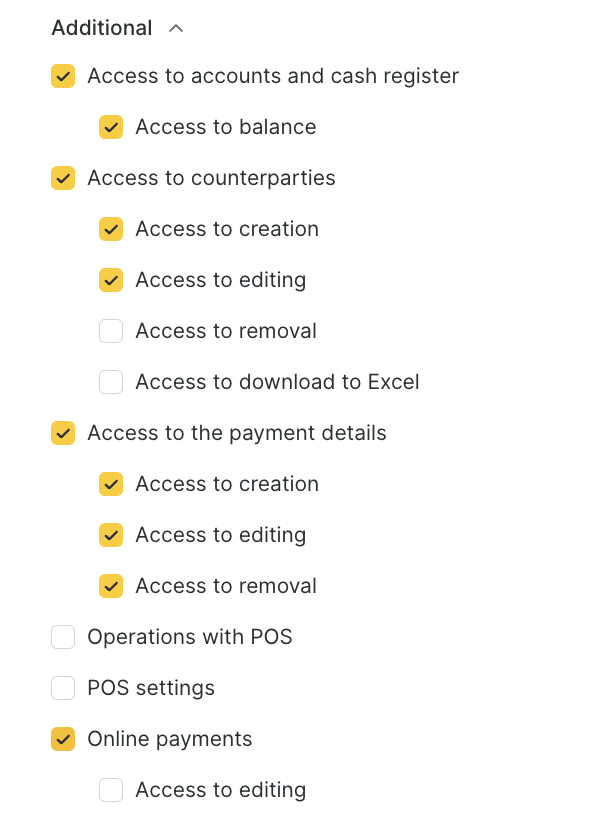Enable Online payments Access to editing

tap(111, 790)
